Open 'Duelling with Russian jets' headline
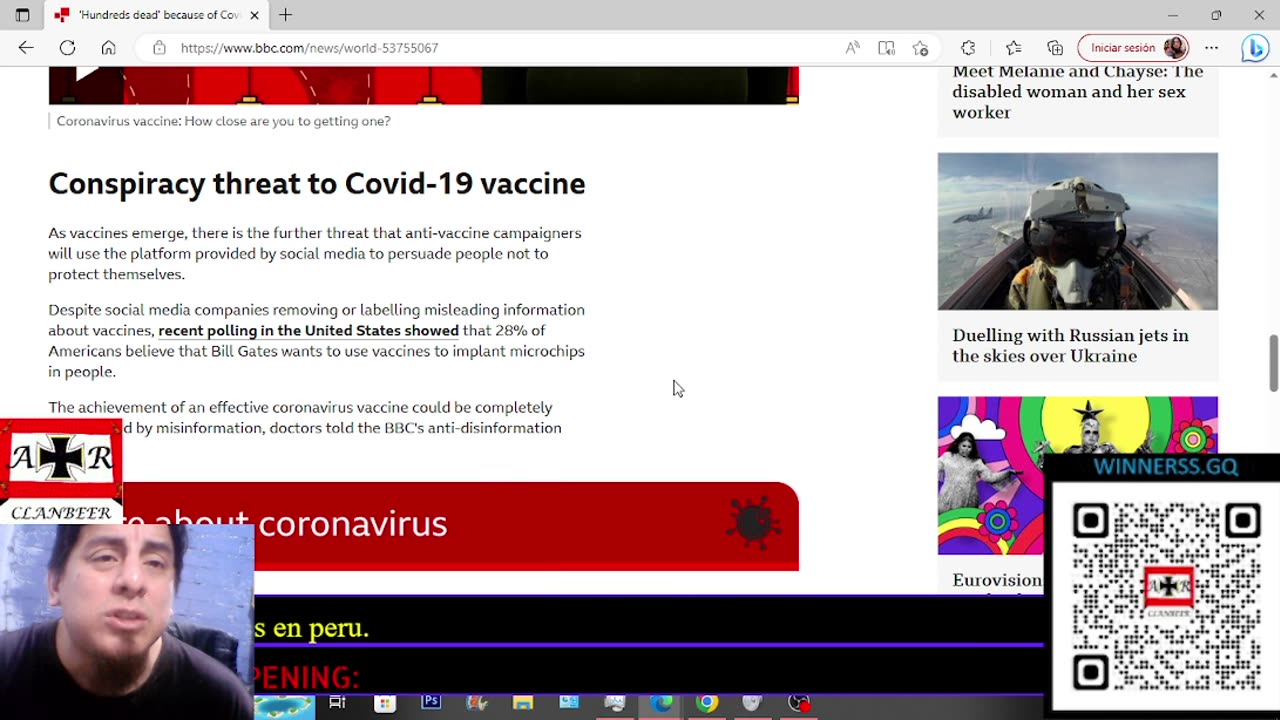Image resolution: width=1280 pixels, height=720 pixels. pyautogui.click(x=1070, y=346)
